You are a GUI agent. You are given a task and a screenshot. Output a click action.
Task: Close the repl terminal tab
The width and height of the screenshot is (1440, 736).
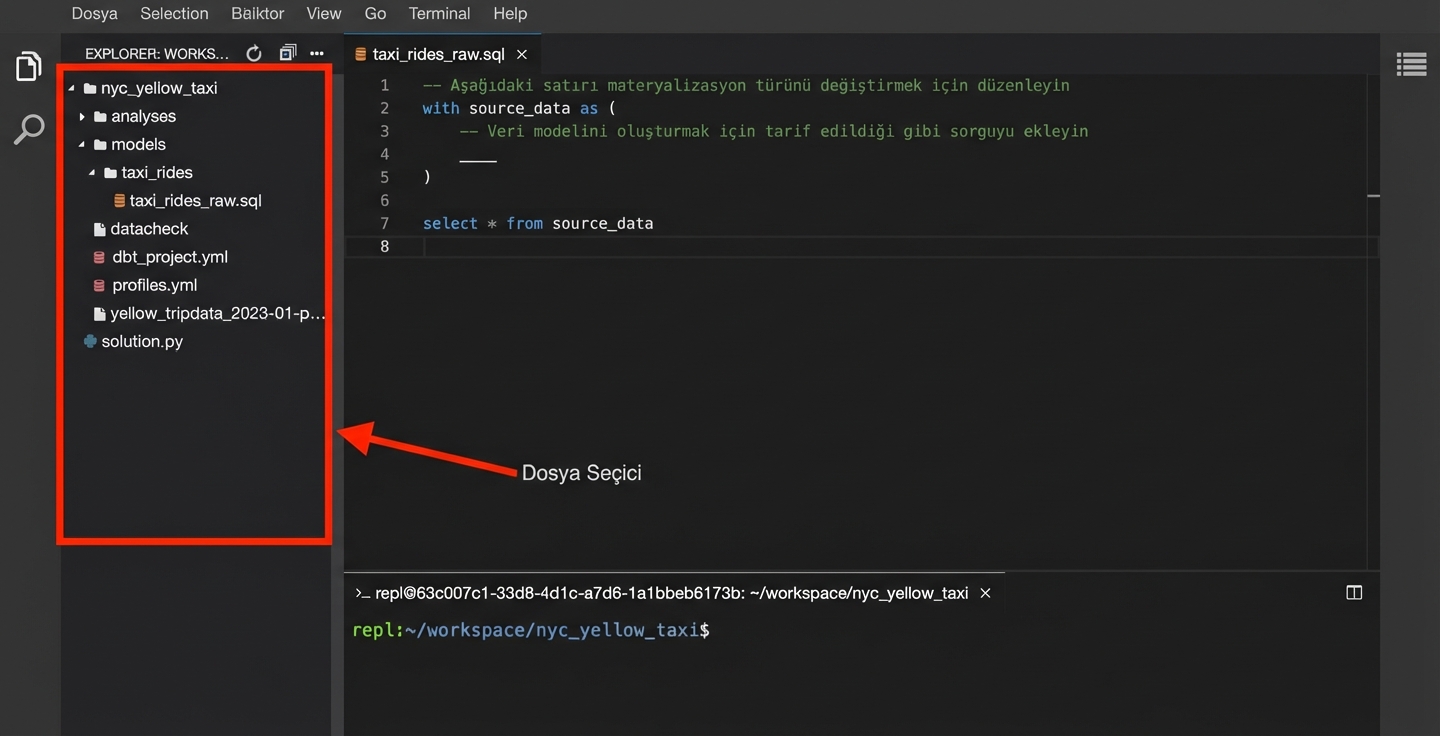click(x=985, y=593)
